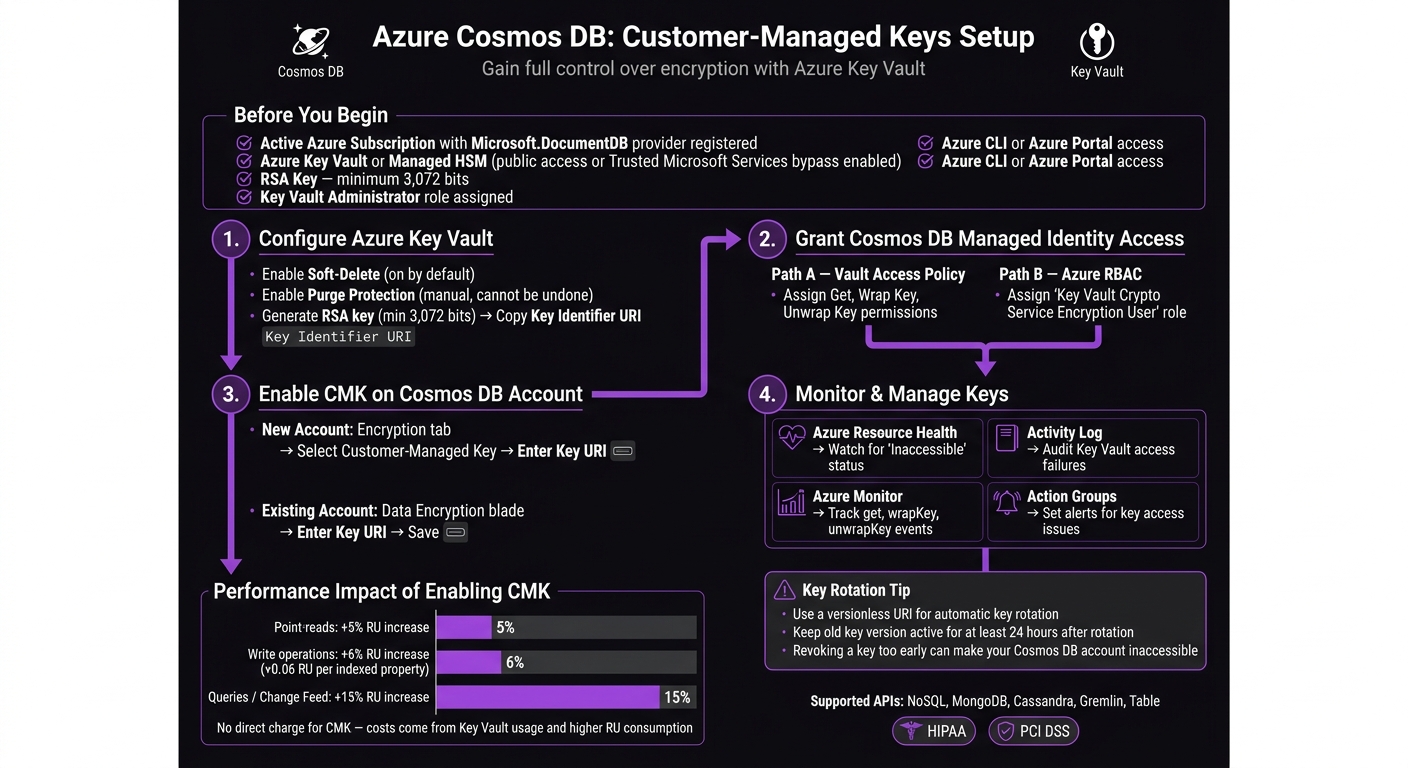Screen dimensions: 1408x768
Task: Click the shield icon in the PCI DSS badge
Action: [1004, 731]
